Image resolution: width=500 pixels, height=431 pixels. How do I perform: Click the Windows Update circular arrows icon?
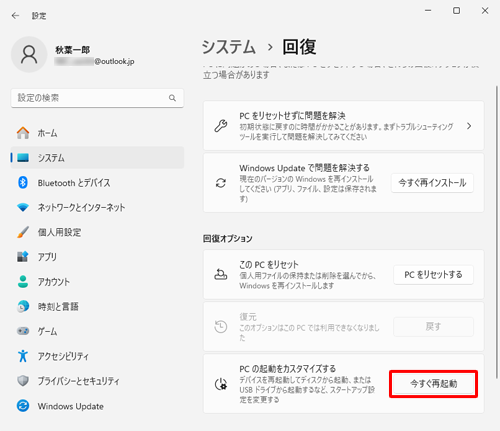(x=23, y=406)
